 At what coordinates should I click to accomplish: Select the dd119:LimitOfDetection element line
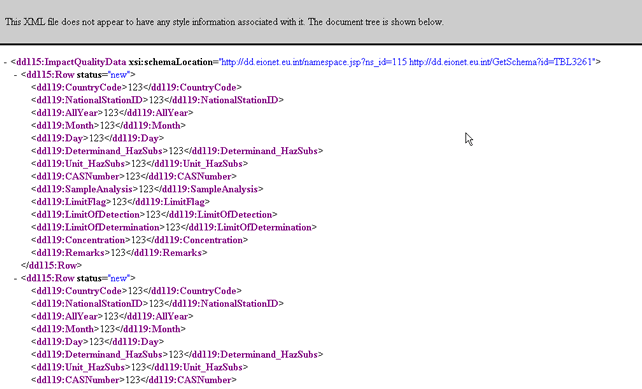[154, 215]
